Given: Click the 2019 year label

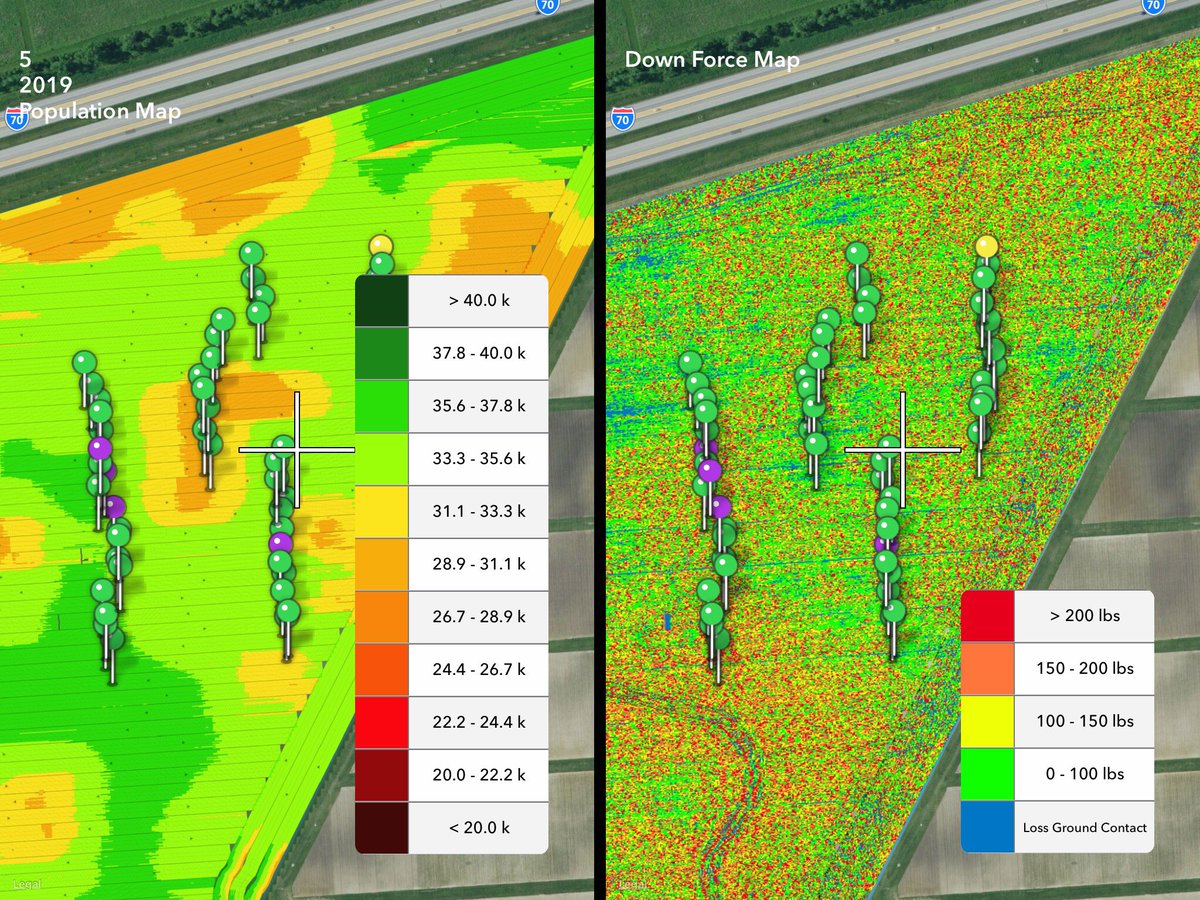Looking at the screenshot, I should 46,86.
